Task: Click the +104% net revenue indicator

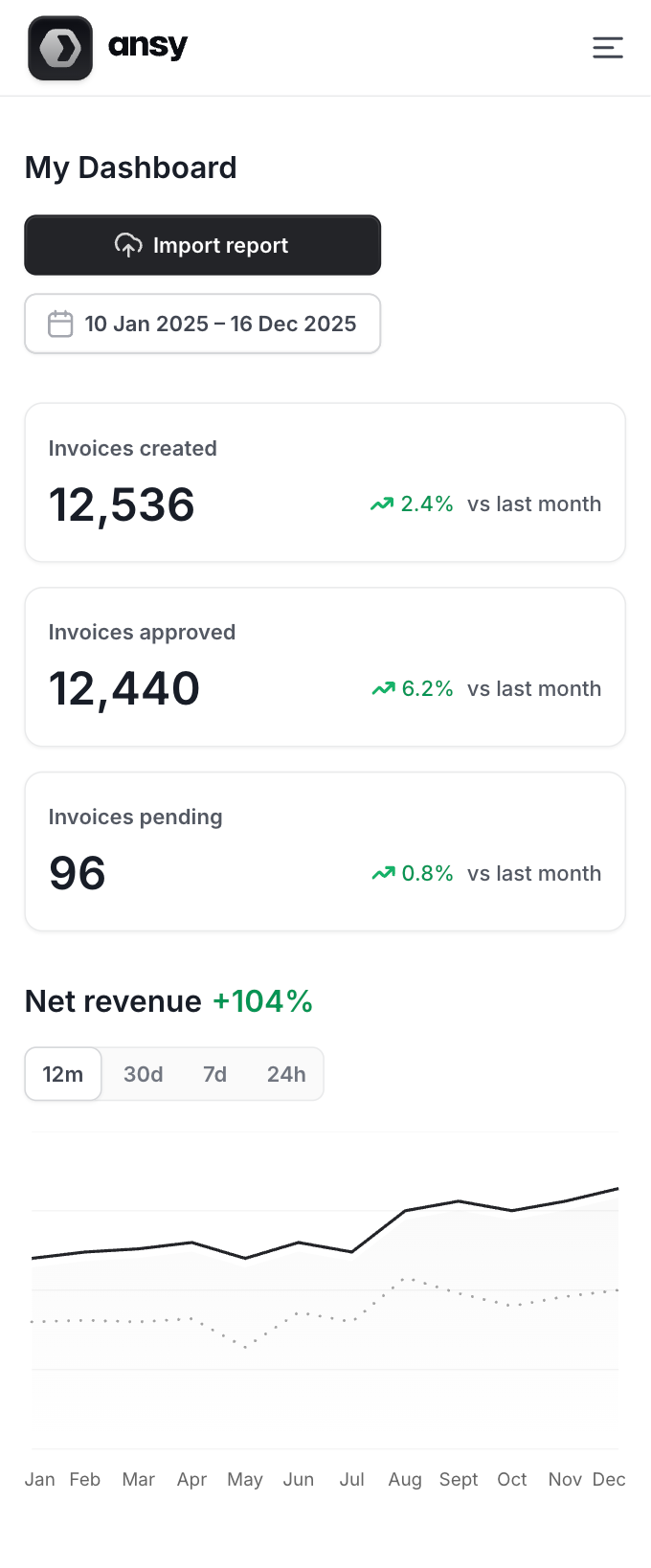Action: [262, 1001]
